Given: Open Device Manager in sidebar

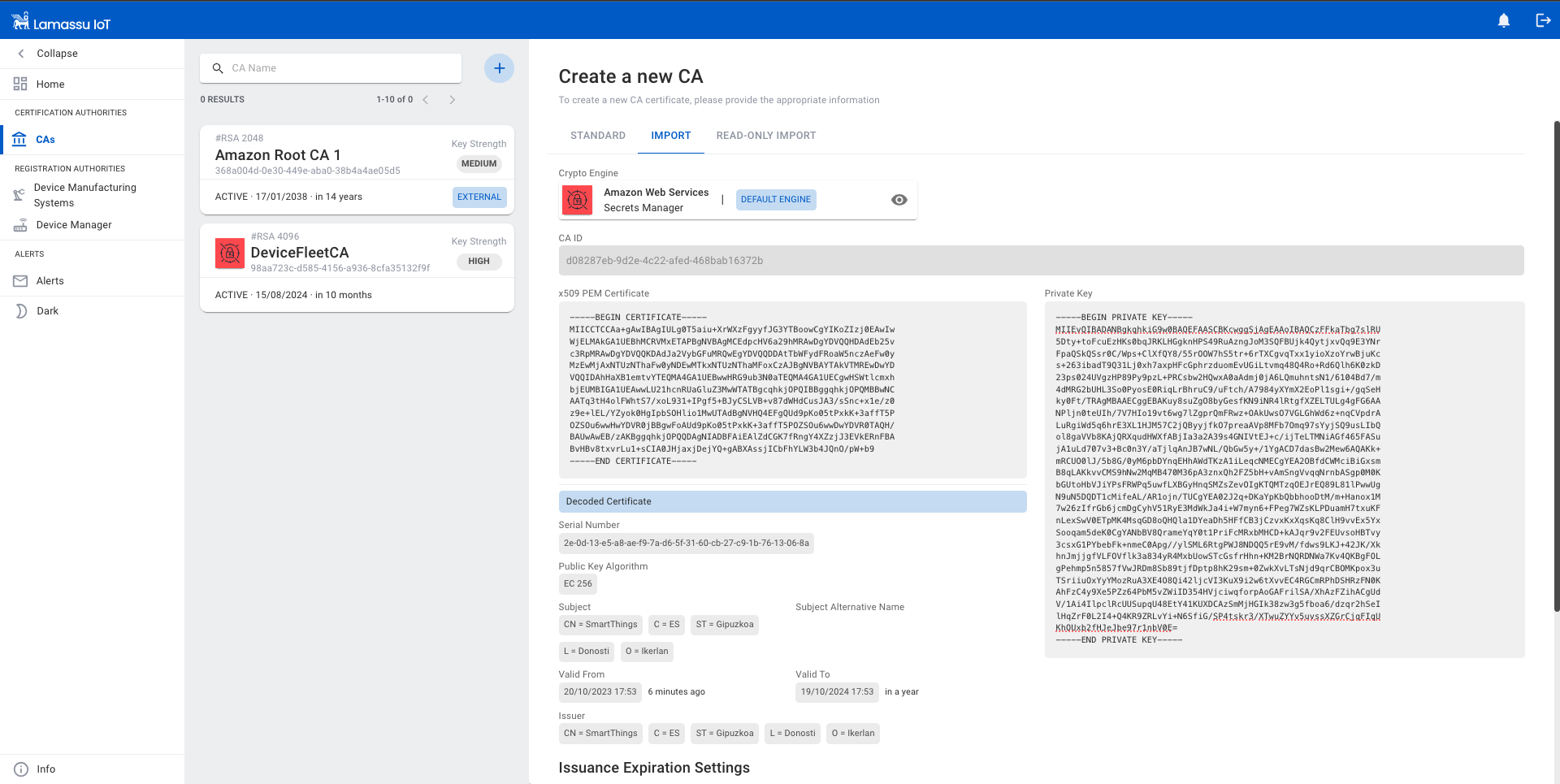Looking at the screenshot, I should click(73, 225).
